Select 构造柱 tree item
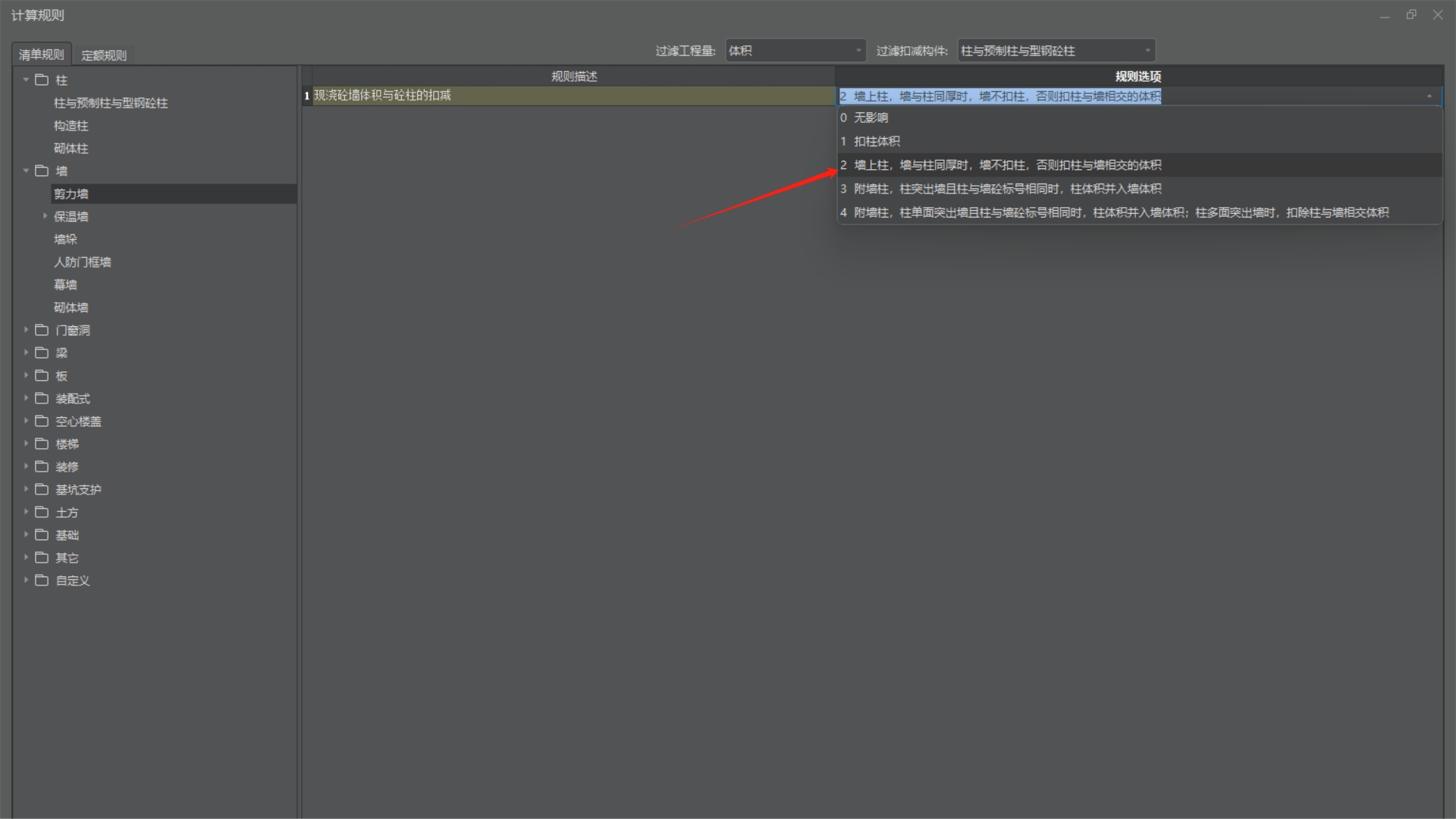 pyautogui.click(x=71, y=126)
